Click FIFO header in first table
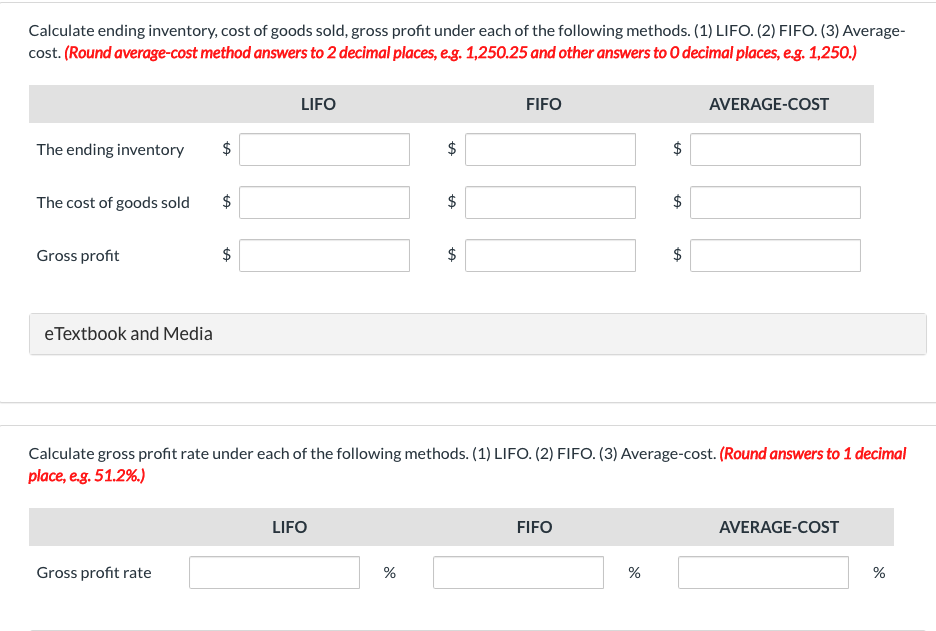 pyautogui.click(x=543, y=104)
